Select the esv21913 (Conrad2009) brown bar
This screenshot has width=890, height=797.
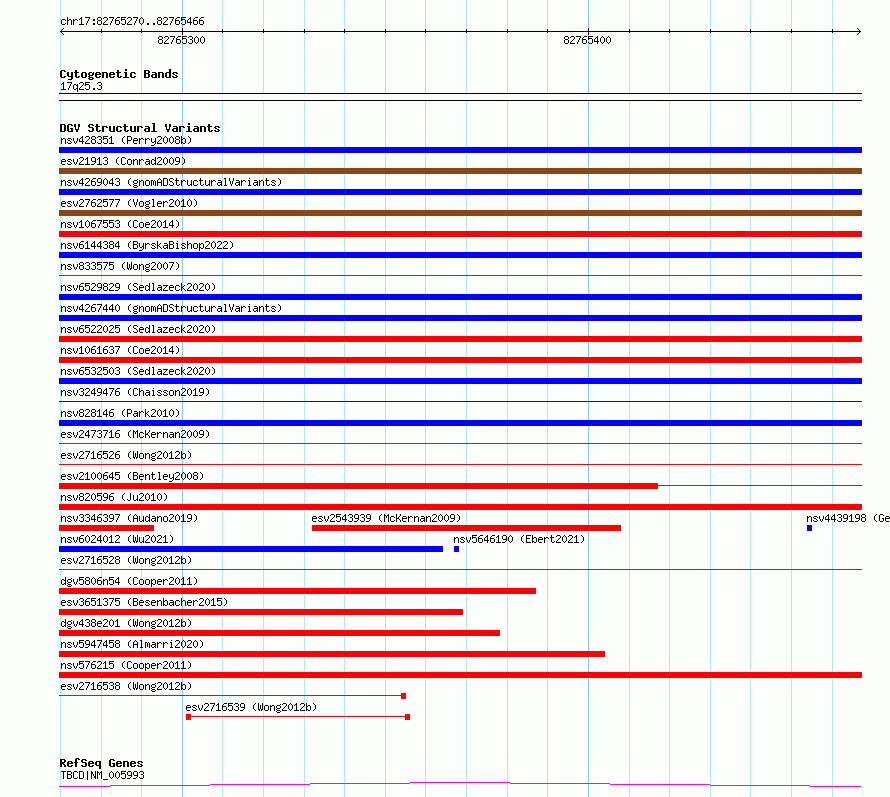click(460, 171)
